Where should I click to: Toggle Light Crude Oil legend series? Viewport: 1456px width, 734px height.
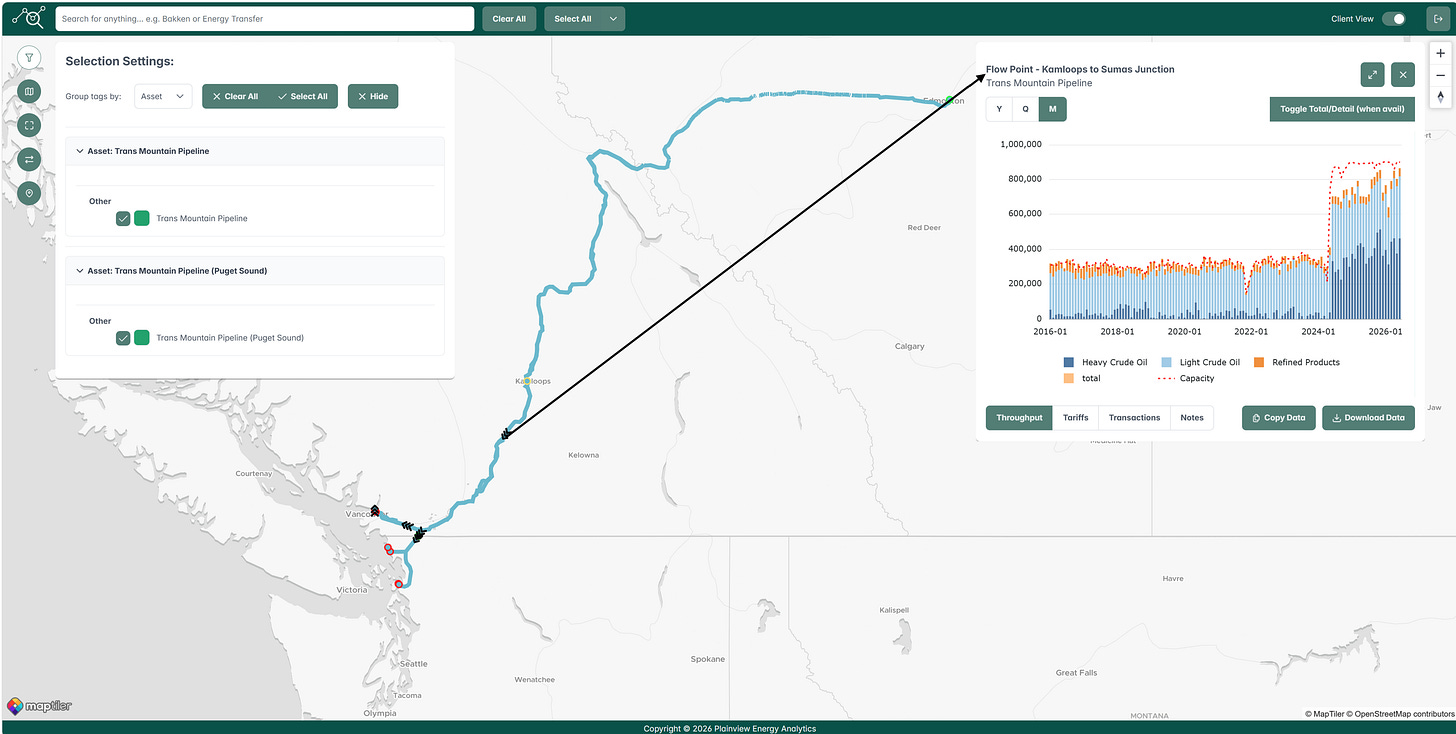click(x=1200, y=362)
